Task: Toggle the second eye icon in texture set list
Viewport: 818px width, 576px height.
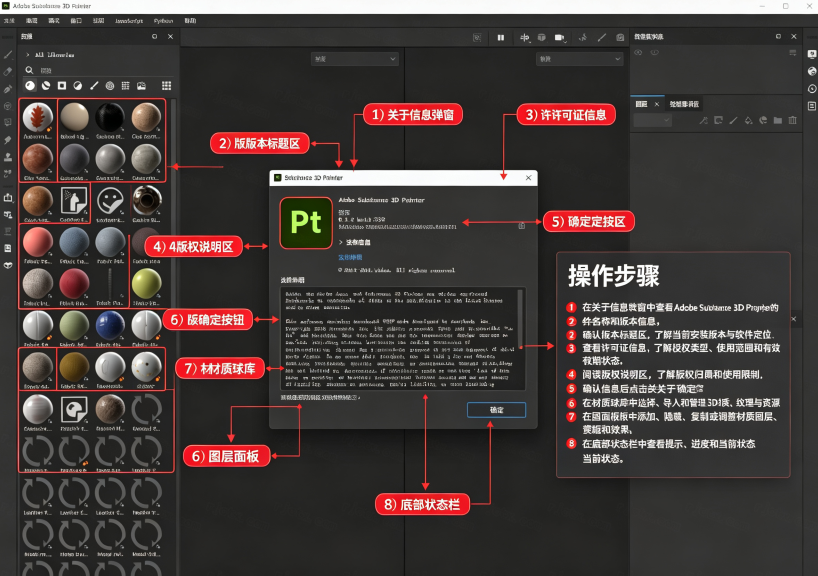Action: (x=654, y=53)
